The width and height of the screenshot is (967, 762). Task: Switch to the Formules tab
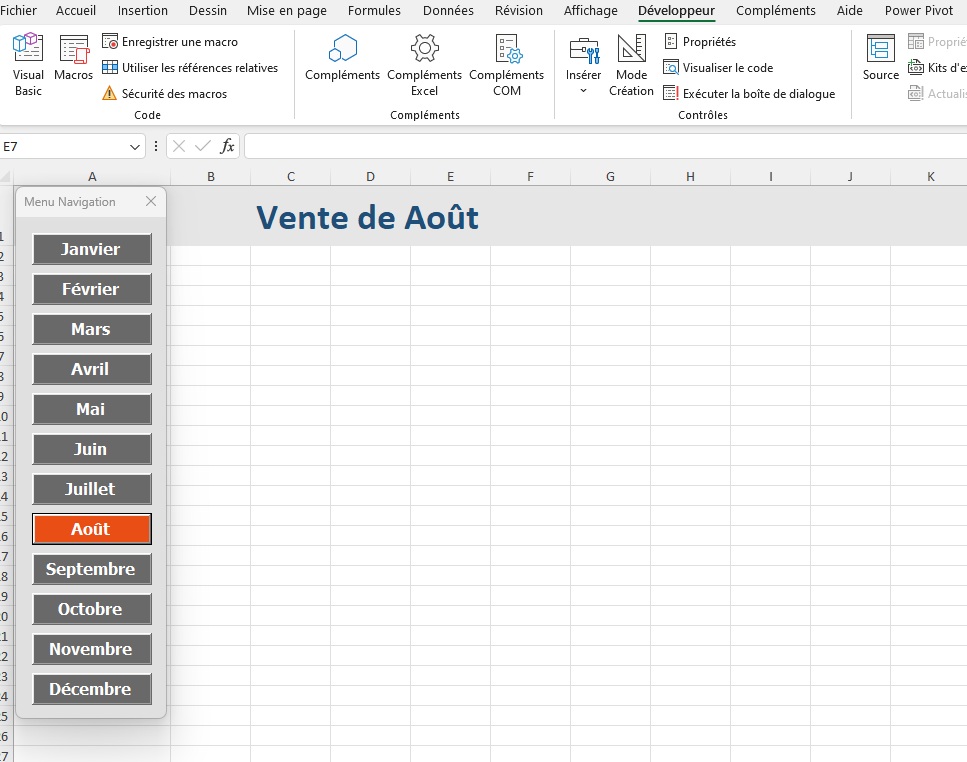(x=374, y=11)
